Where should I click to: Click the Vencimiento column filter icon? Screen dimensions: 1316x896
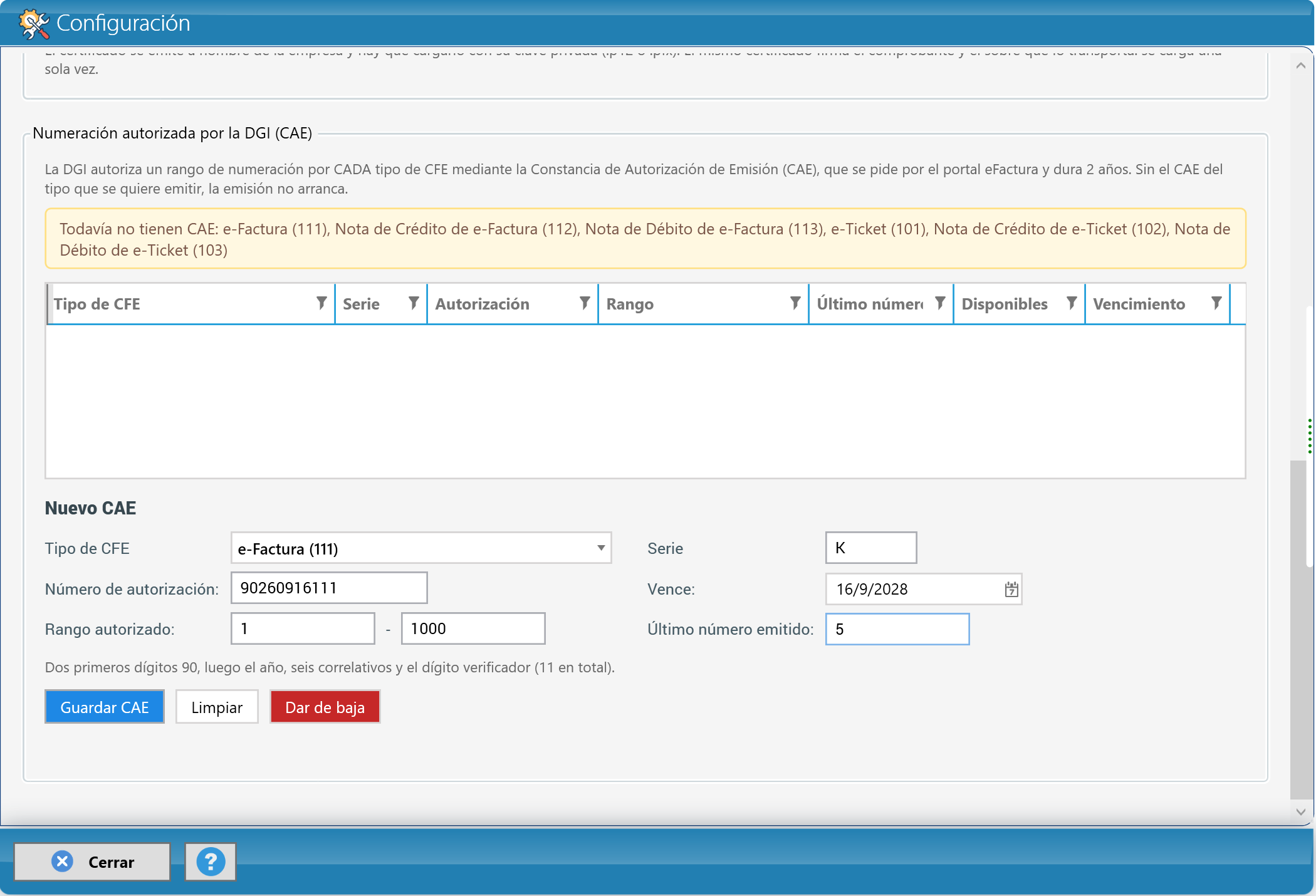tap(1216, 303)
